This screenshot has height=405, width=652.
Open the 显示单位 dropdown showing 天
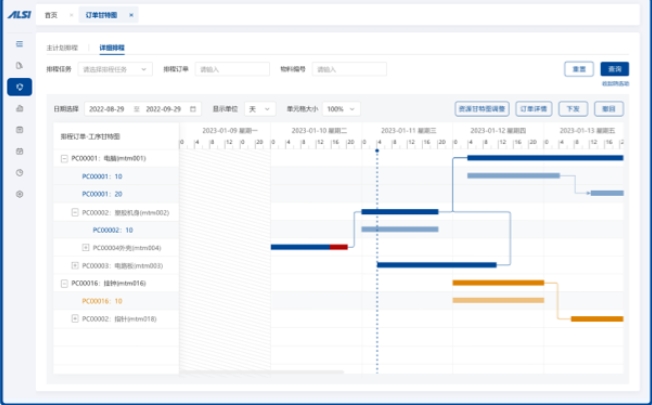(x=259, y=108)
